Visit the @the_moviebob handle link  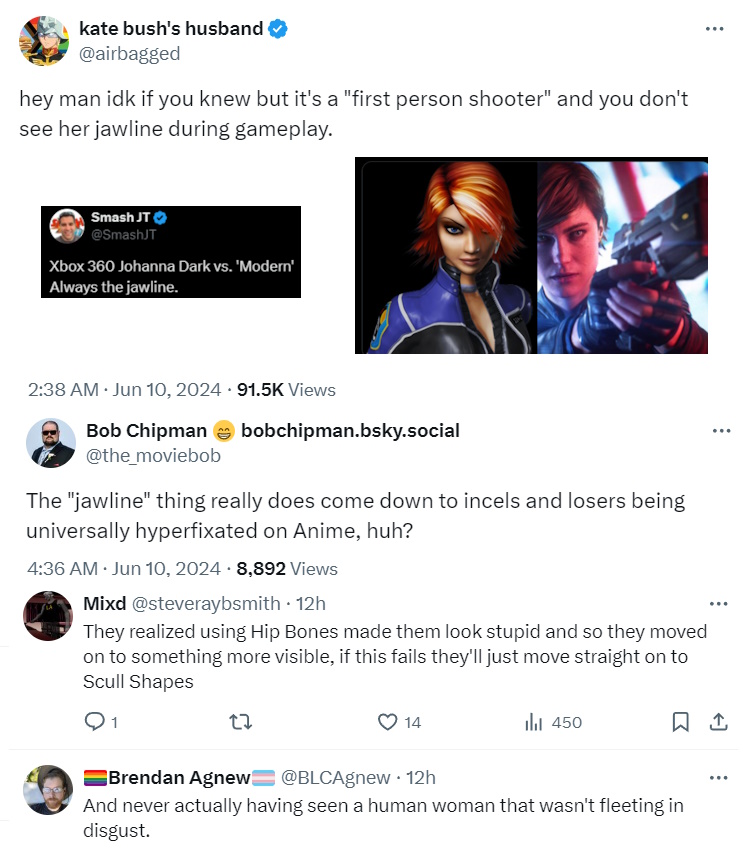pos(153,456)
